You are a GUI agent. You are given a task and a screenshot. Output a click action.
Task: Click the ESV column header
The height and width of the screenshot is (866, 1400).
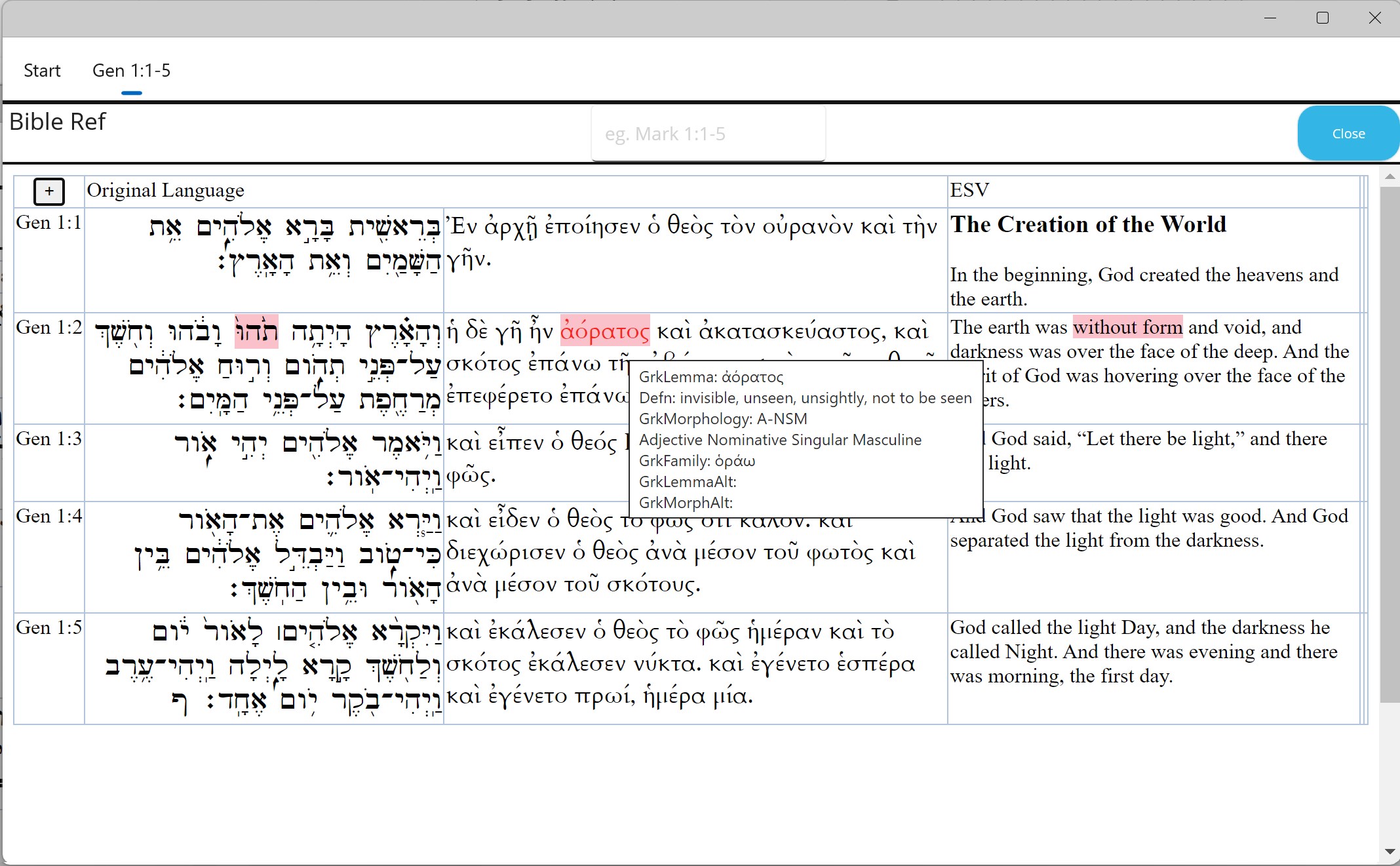pos(968,190)
